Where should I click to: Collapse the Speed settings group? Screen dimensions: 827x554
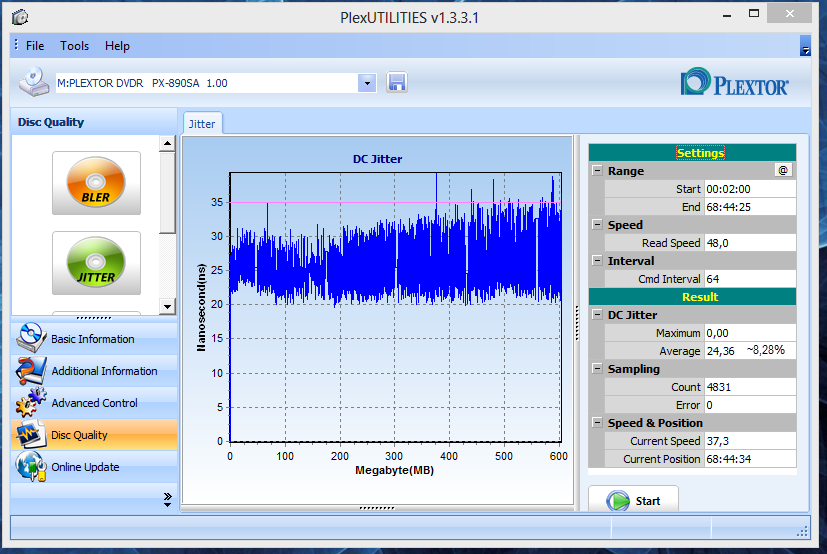597,224
